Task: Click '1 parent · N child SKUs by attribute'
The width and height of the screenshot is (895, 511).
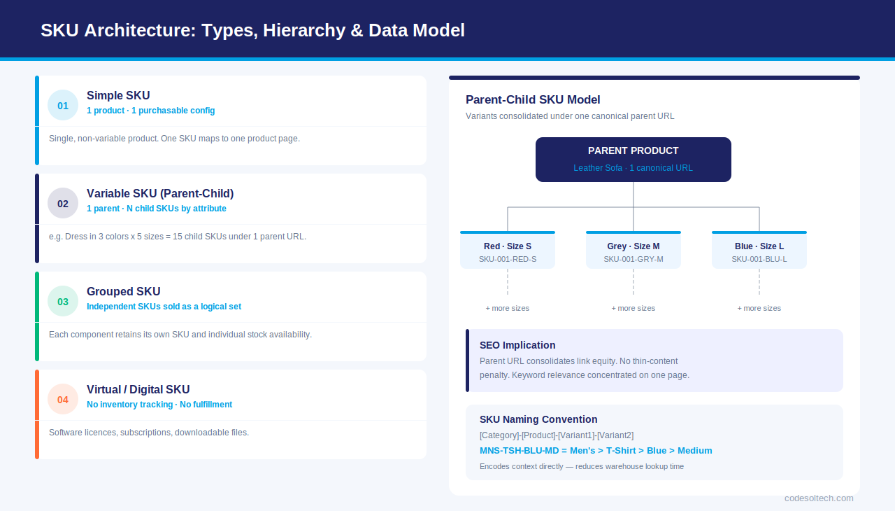Action: click(156, 208)
